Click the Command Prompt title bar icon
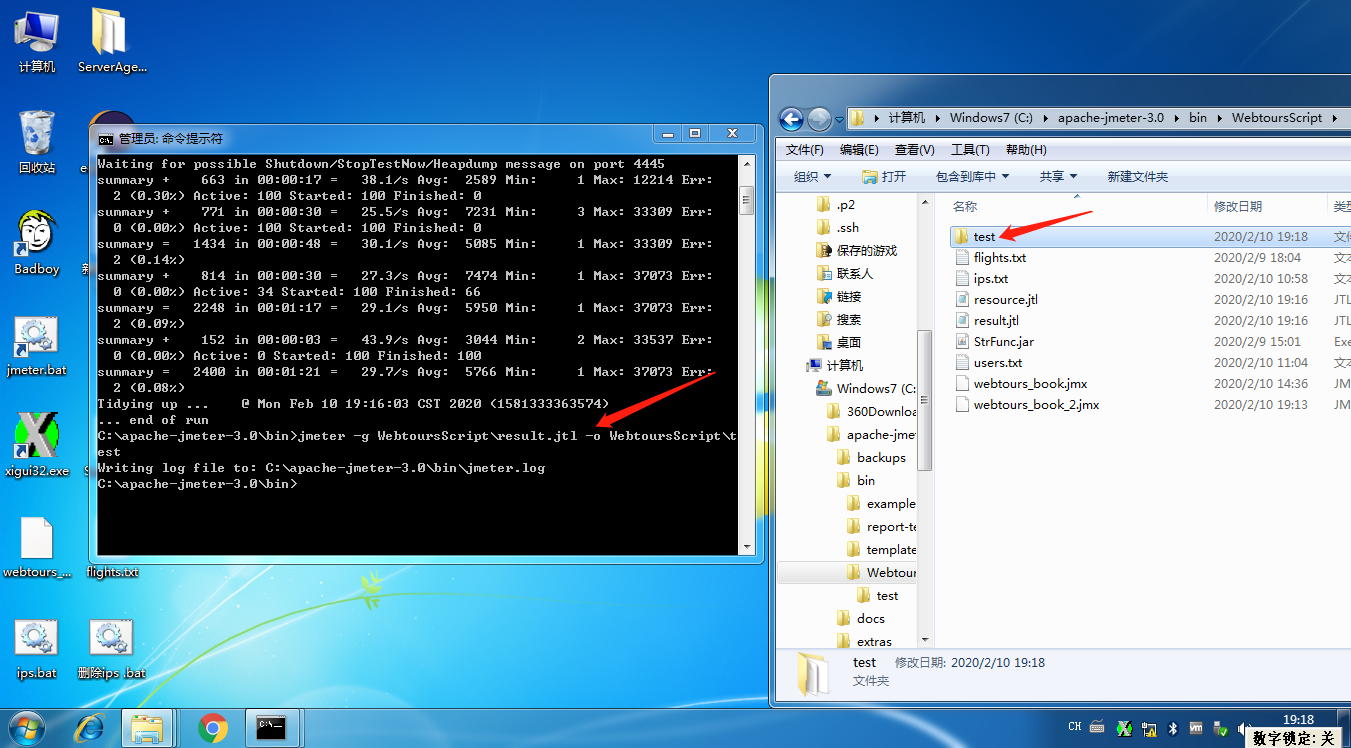The height and width of the screenshot is (748, 1351). (x=106, y=139)
